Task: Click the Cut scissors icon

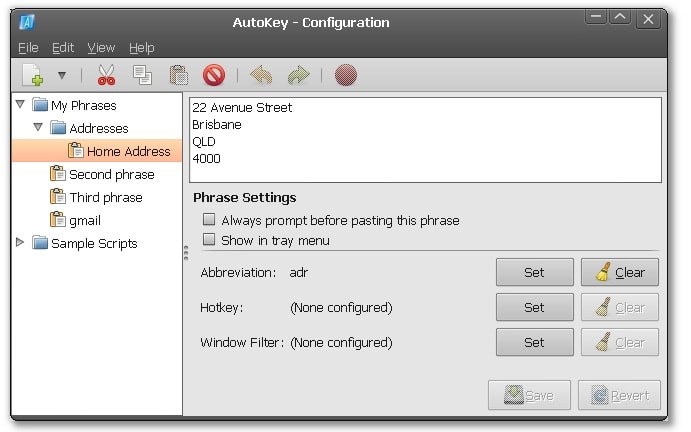Action: tap(106, 75)
